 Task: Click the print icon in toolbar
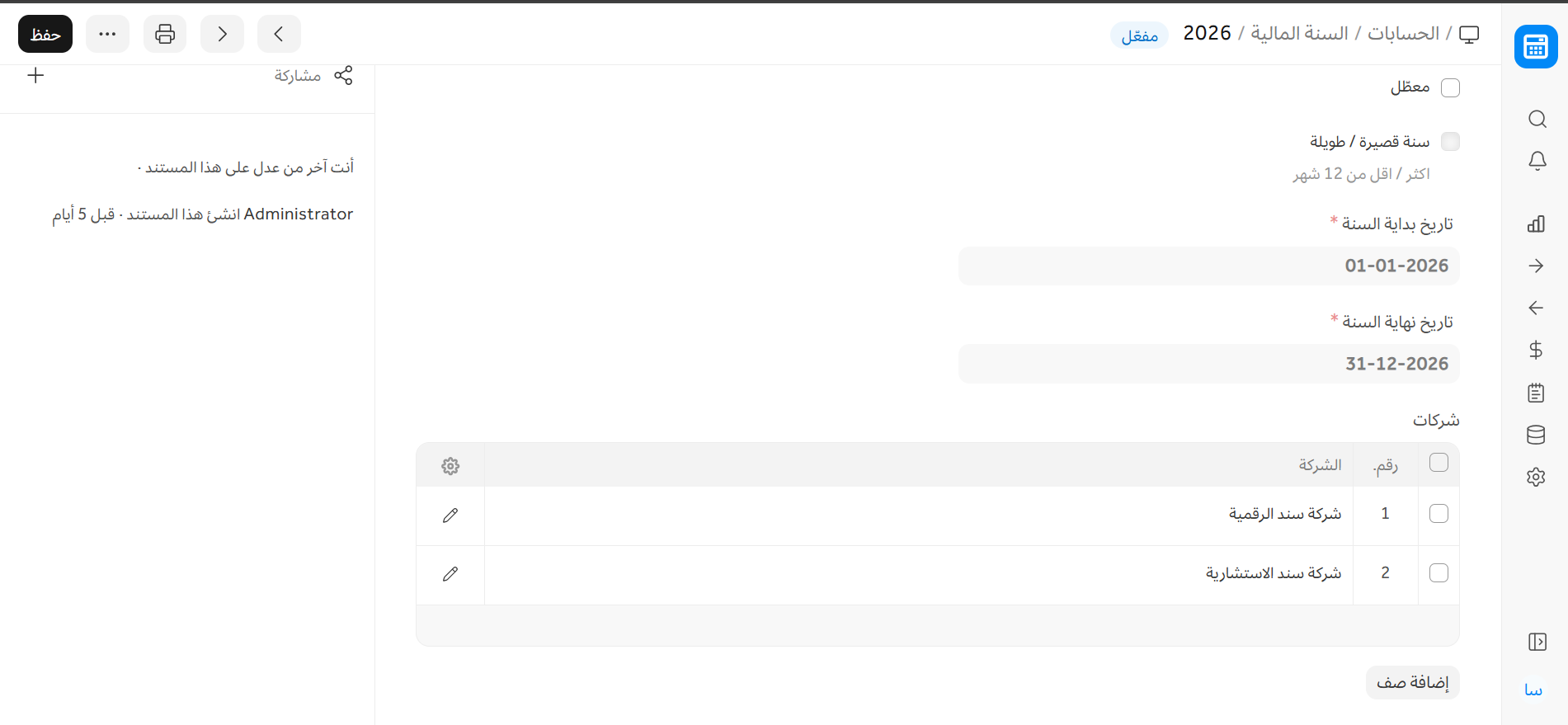[165, 34]
